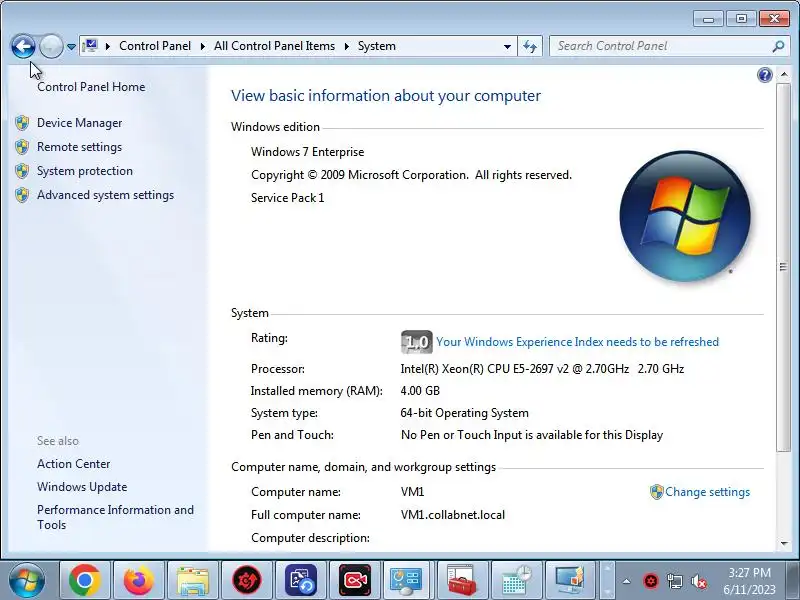The width and height of the screenshot is (800, 600).
Task: Click Change settings for computer name
Action: pos(707,492)
